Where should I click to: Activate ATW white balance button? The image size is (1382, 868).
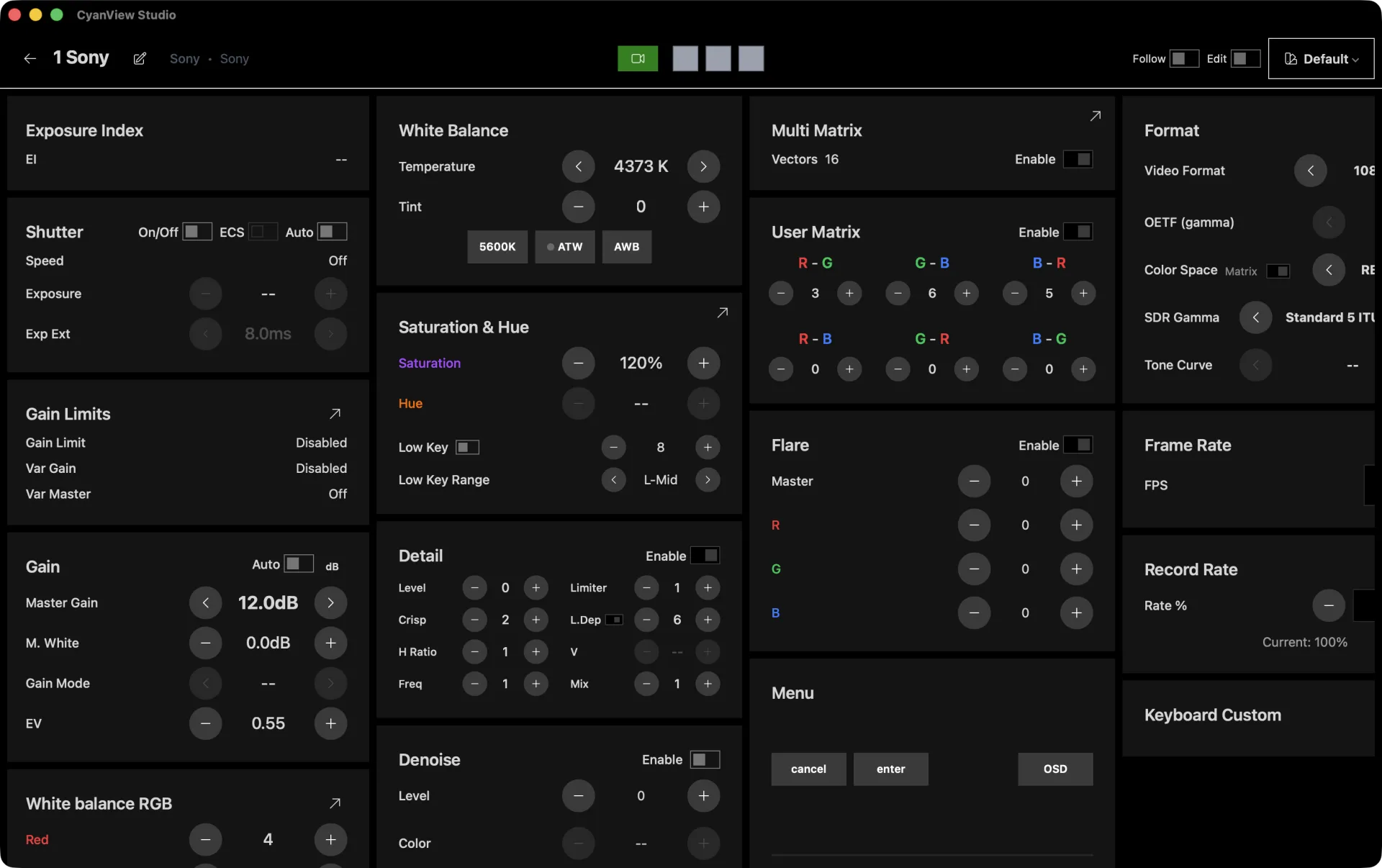[565, 247]
